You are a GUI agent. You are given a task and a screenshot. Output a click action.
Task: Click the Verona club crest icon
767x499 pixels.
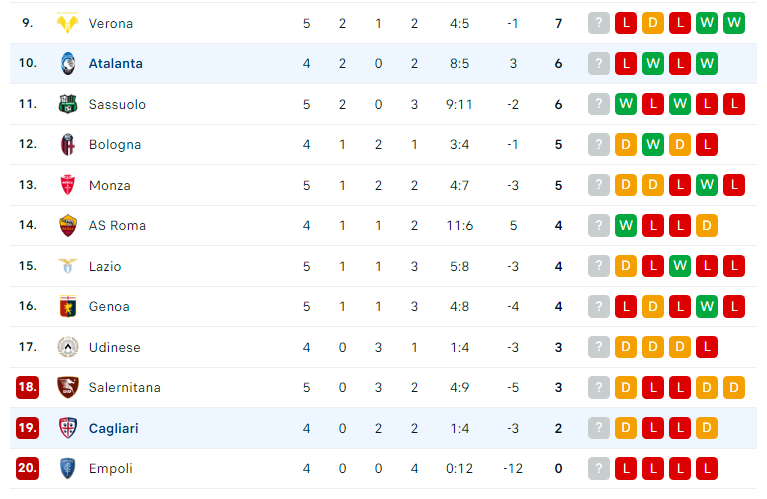click(68, 23)
